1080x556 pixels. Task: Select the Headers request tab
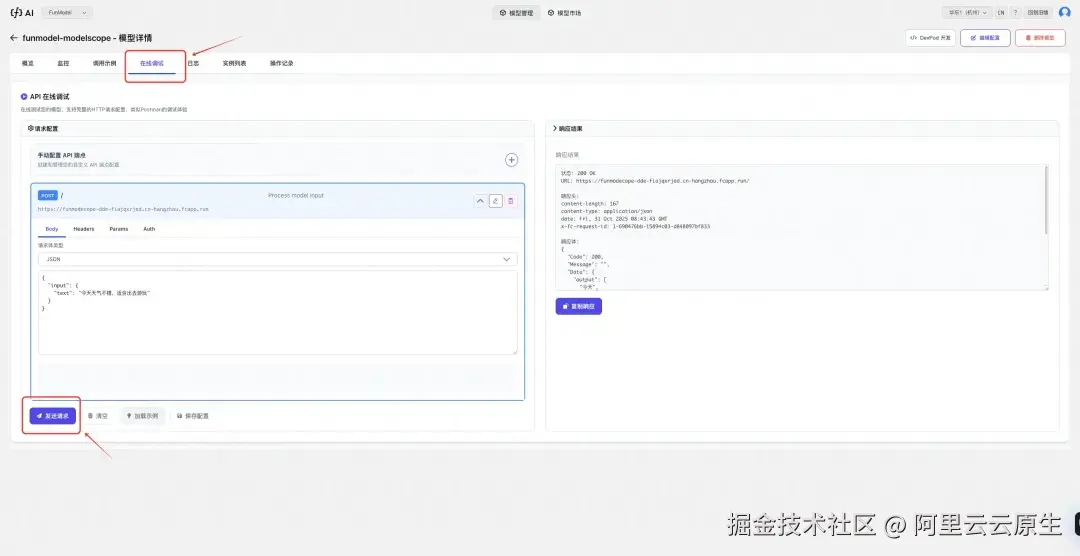tap(84, 229)
